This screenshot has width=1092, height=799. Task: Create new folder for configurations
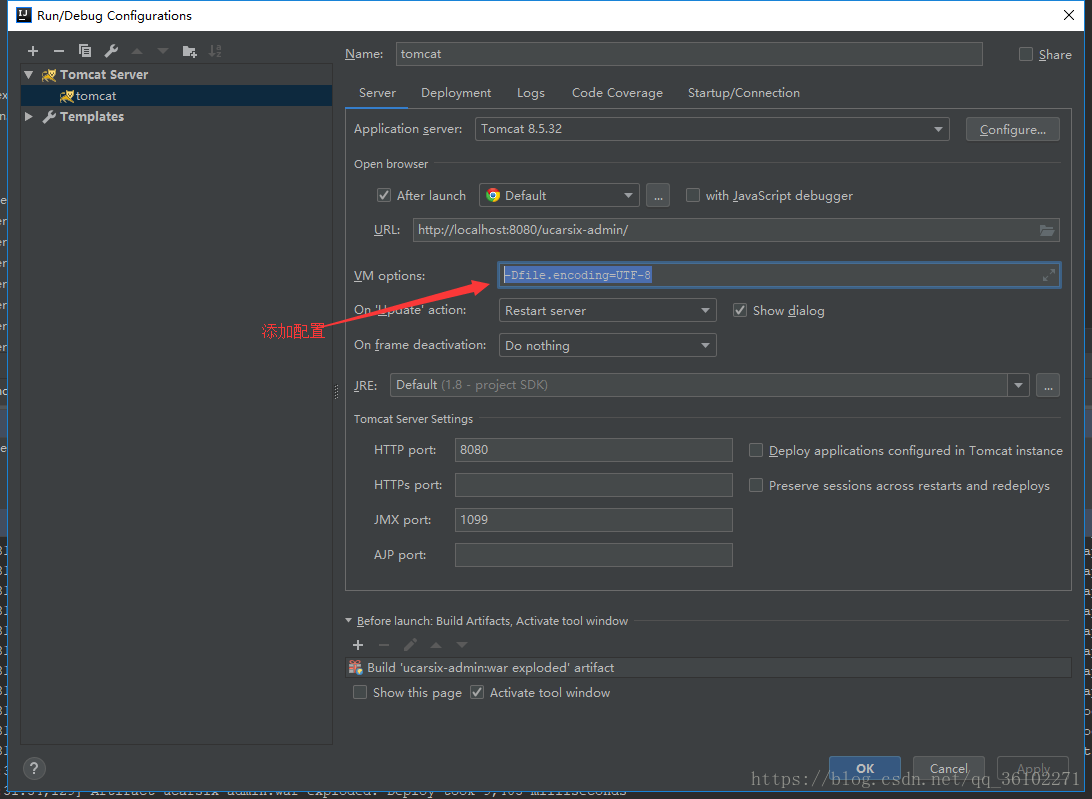[x=189, y=51]
